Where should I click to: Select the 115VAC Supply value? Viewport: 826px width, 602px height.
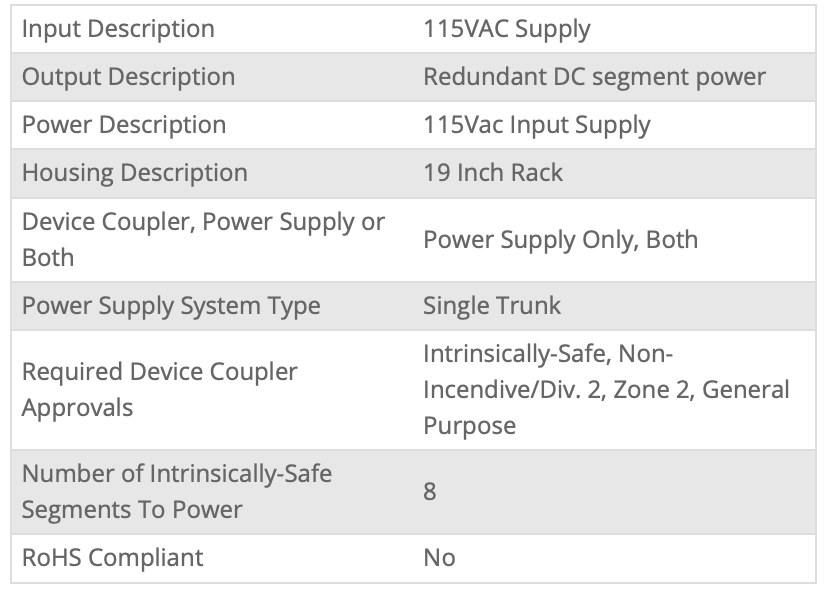click(506, 29)
